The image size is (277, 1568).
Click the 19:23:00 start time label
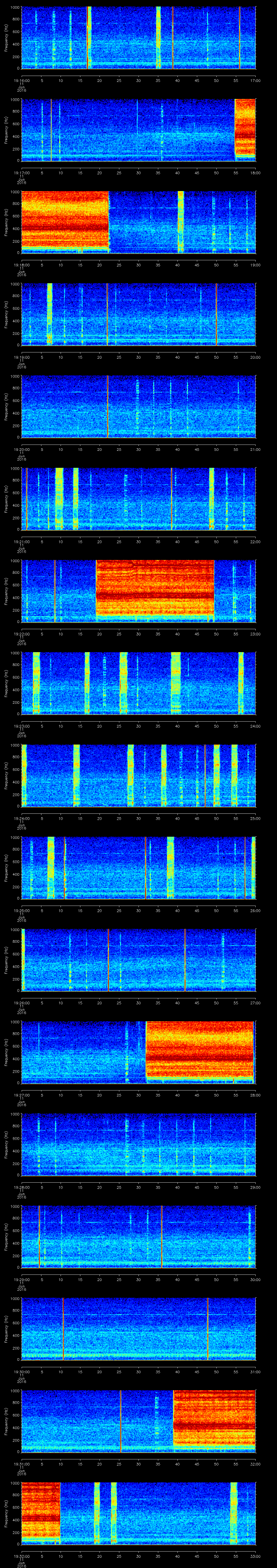pos(22,727)
